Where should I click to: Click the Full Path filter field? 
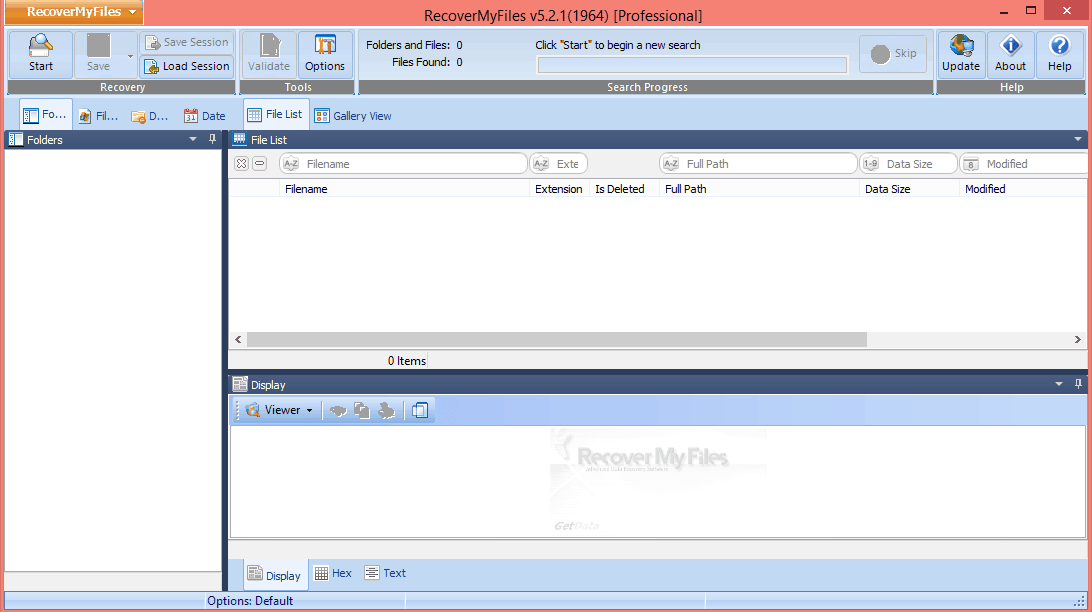tap(758, 164)
